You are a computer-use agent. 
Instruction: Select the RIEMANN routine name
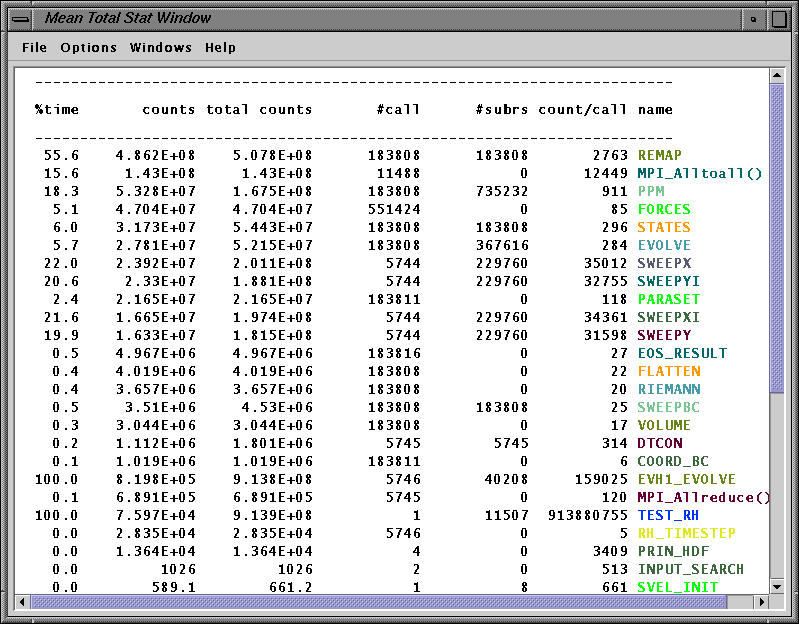(669, 389)
